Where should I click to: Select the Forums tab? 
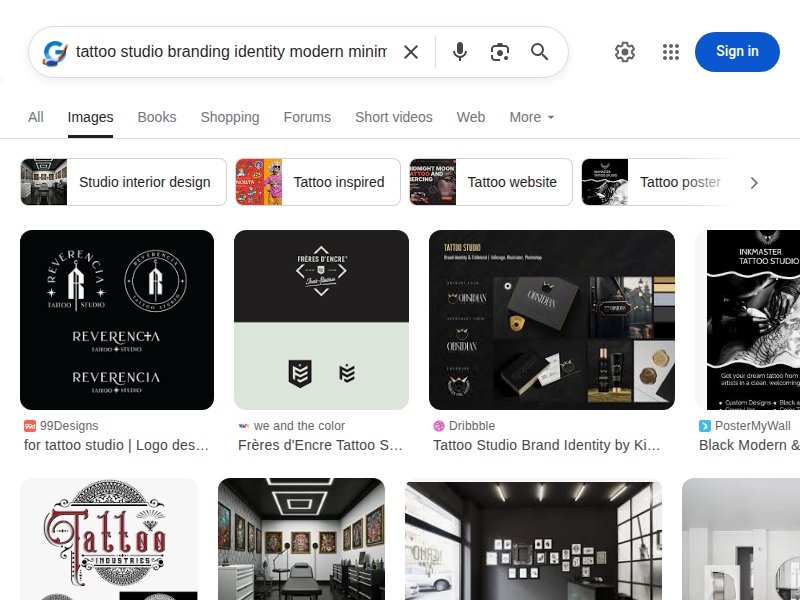coord(307,117)
